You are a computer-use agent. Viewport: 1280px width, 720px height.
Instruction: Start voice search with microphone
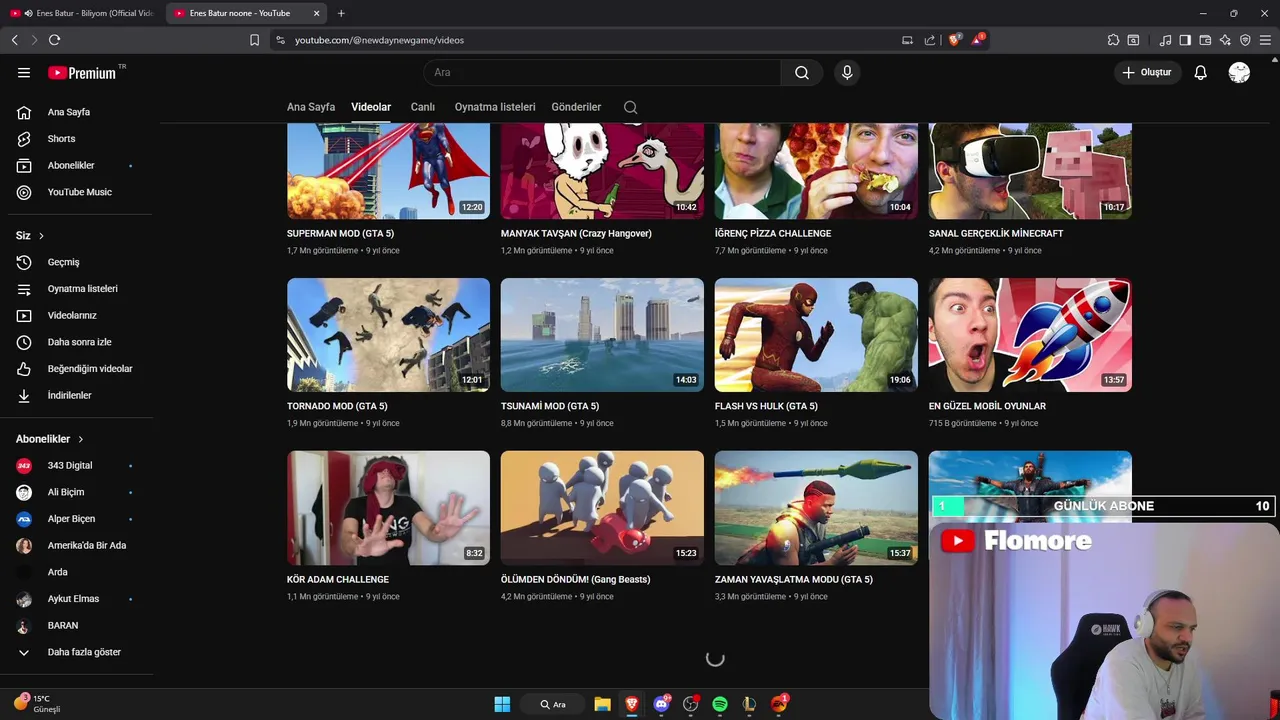(x=847, y=73)
